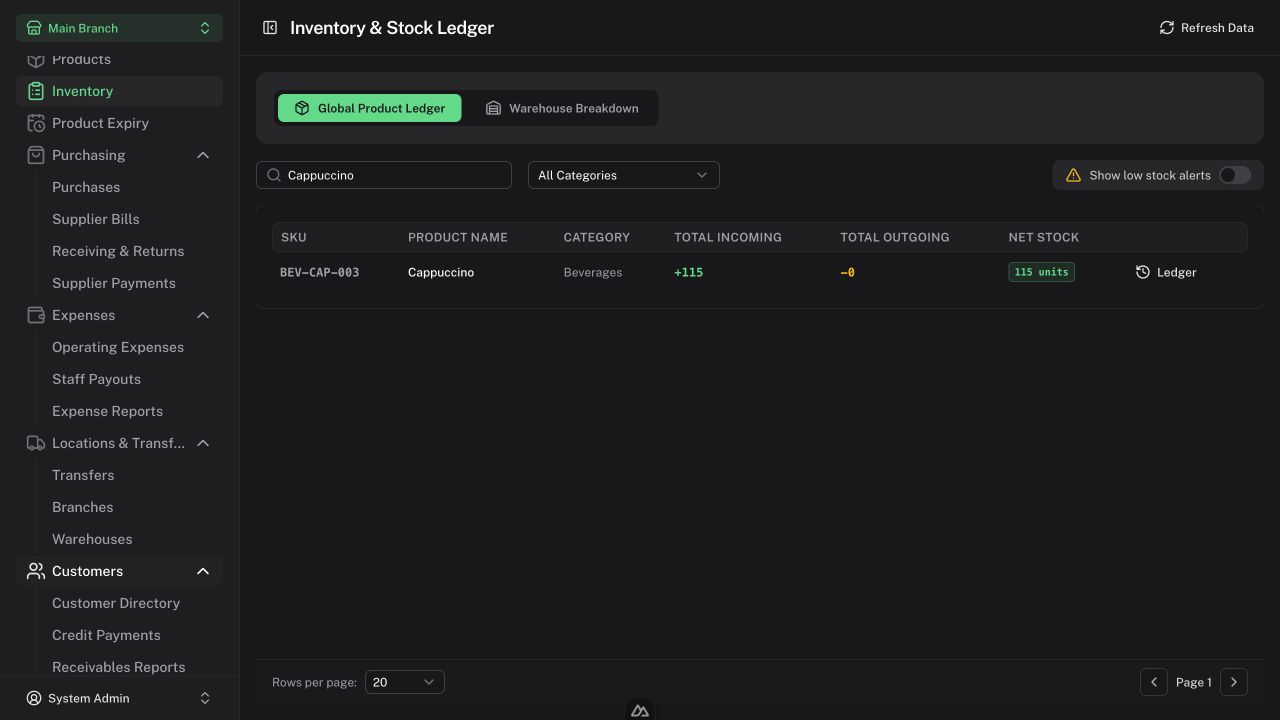Click the Locations truck icon
This screenshot has height=720, width=1280.
[x=36, y=443]
